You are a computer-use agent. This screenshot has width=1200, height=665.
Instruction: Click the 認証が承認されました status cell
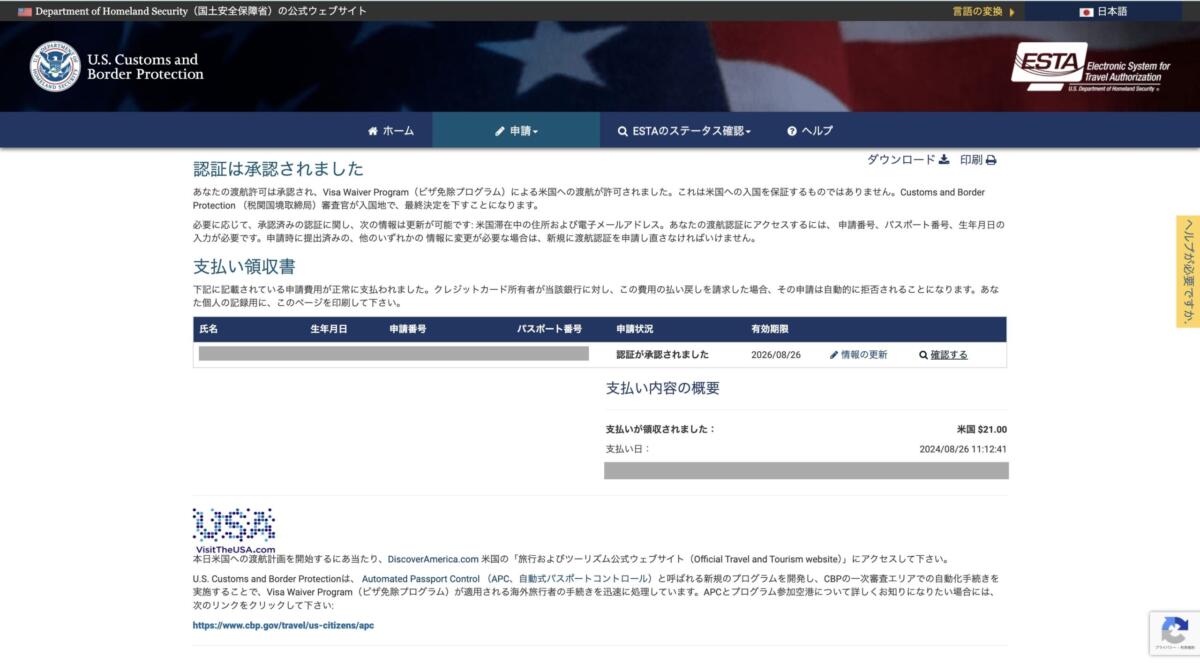662,355
